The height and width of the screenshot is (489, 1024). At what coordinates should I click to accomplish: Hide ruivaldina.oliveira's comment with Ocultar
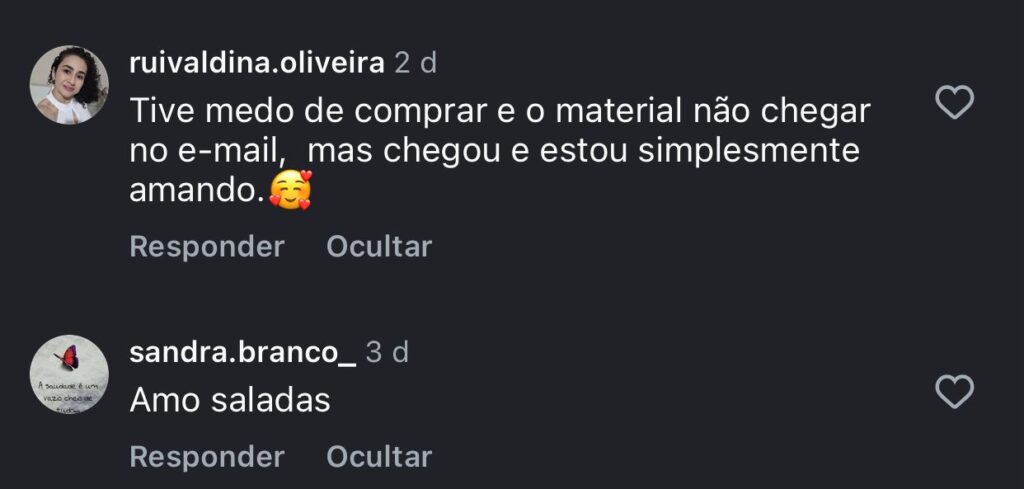[x=379, y=246]
